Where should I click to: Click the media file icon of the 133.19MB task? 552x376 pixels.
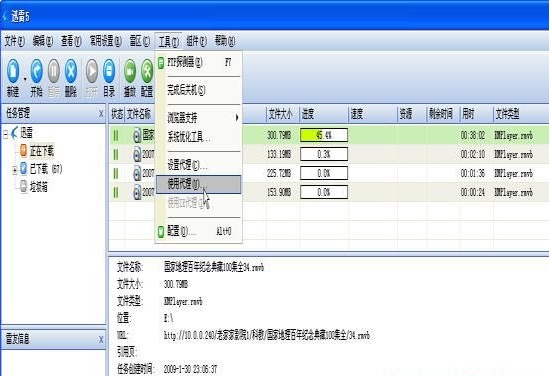[x=137, y=155]
